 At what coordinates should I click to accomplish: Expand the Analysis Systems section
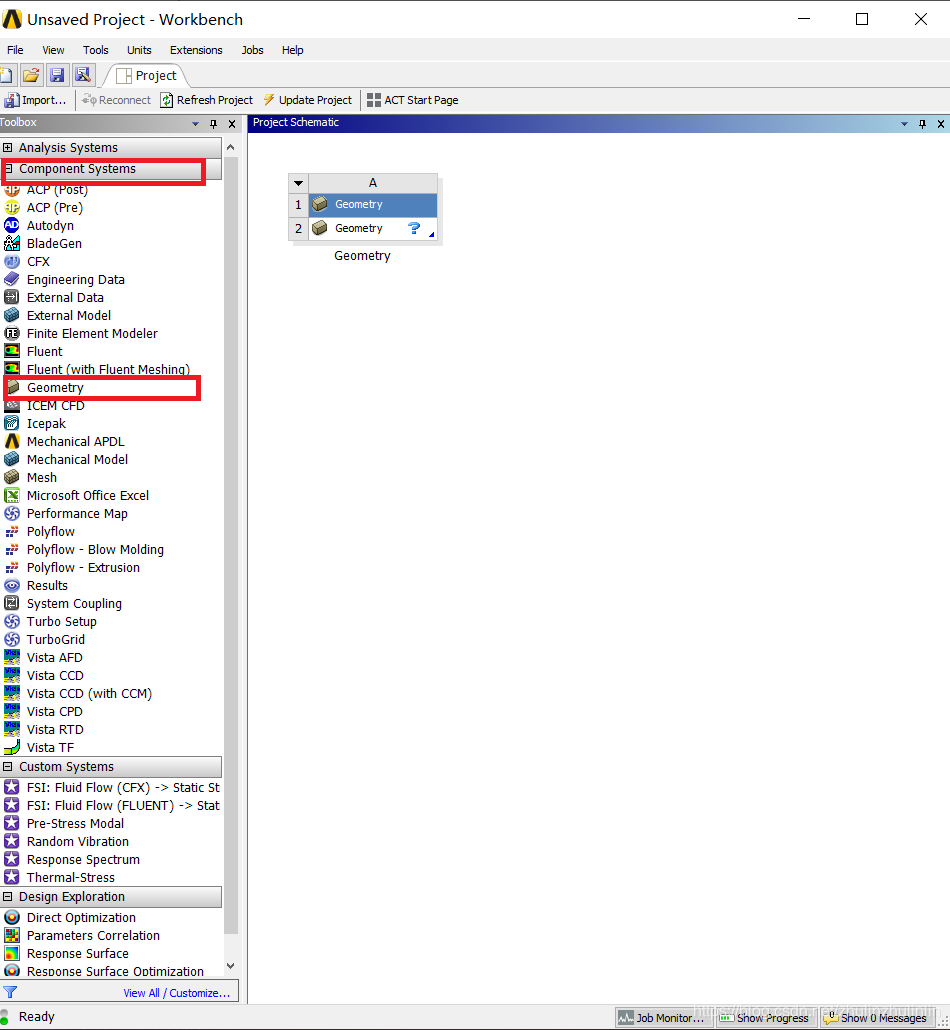pyautogui.click(x=8, y=148)
